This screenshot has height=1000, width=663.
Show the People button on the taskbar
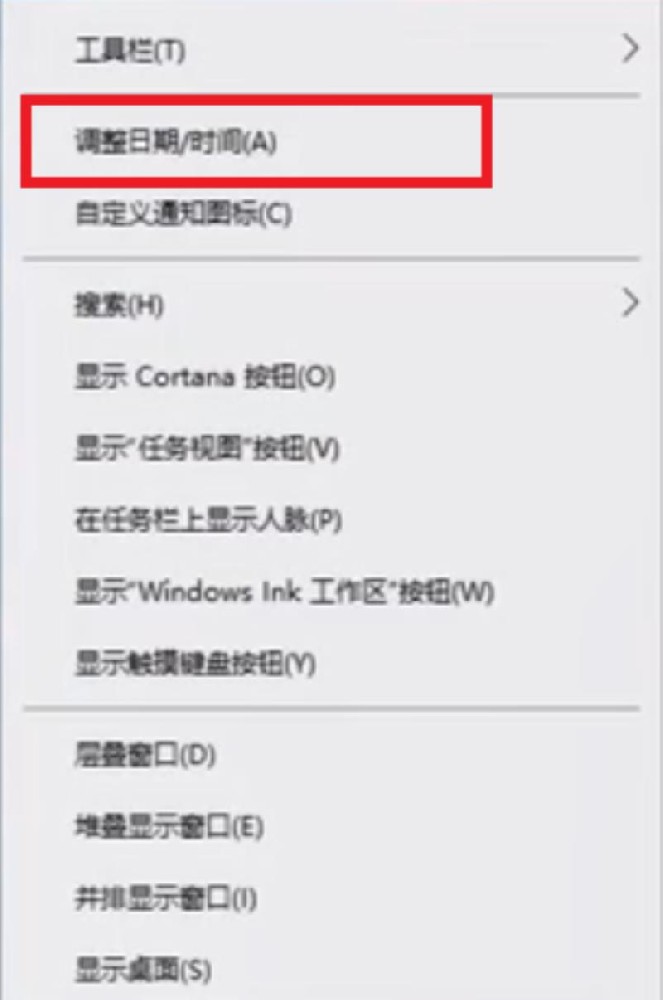tap(332, 520)
